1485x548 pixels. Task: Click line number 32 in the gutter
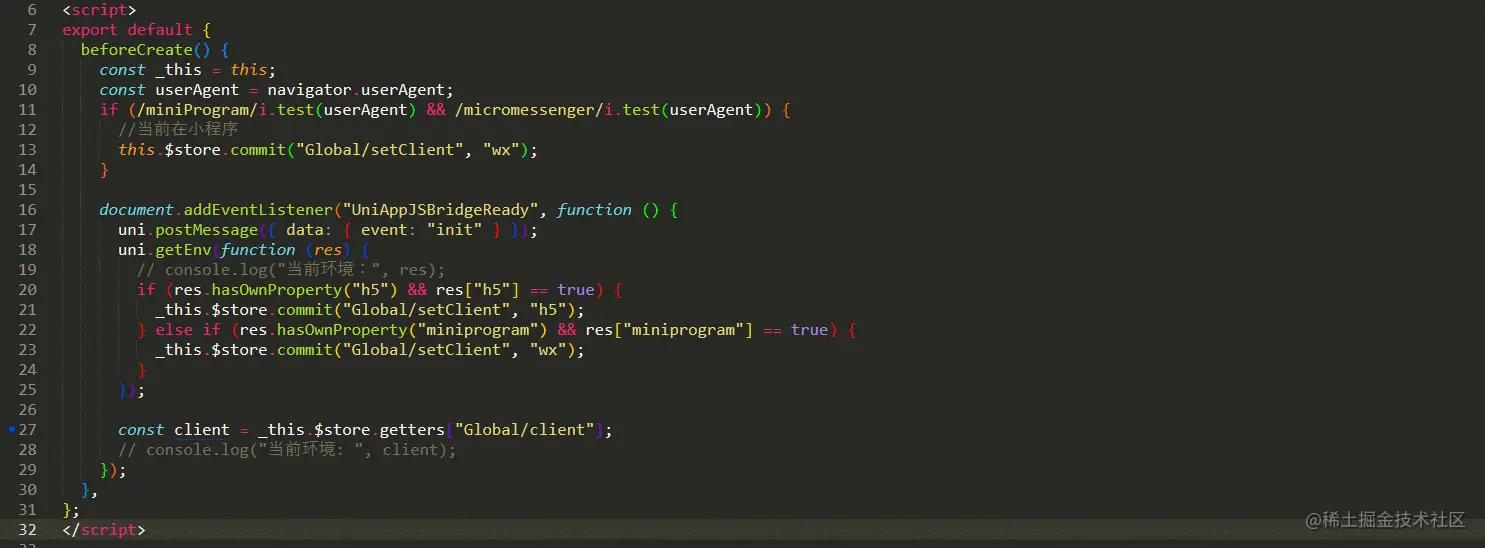pyautogui.click(x=28, y=530)
